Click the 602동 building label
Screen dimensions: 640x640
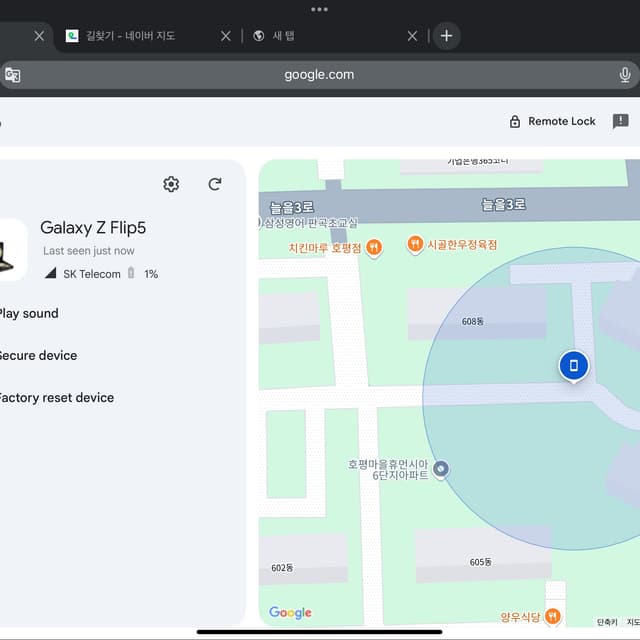(282, 568)
